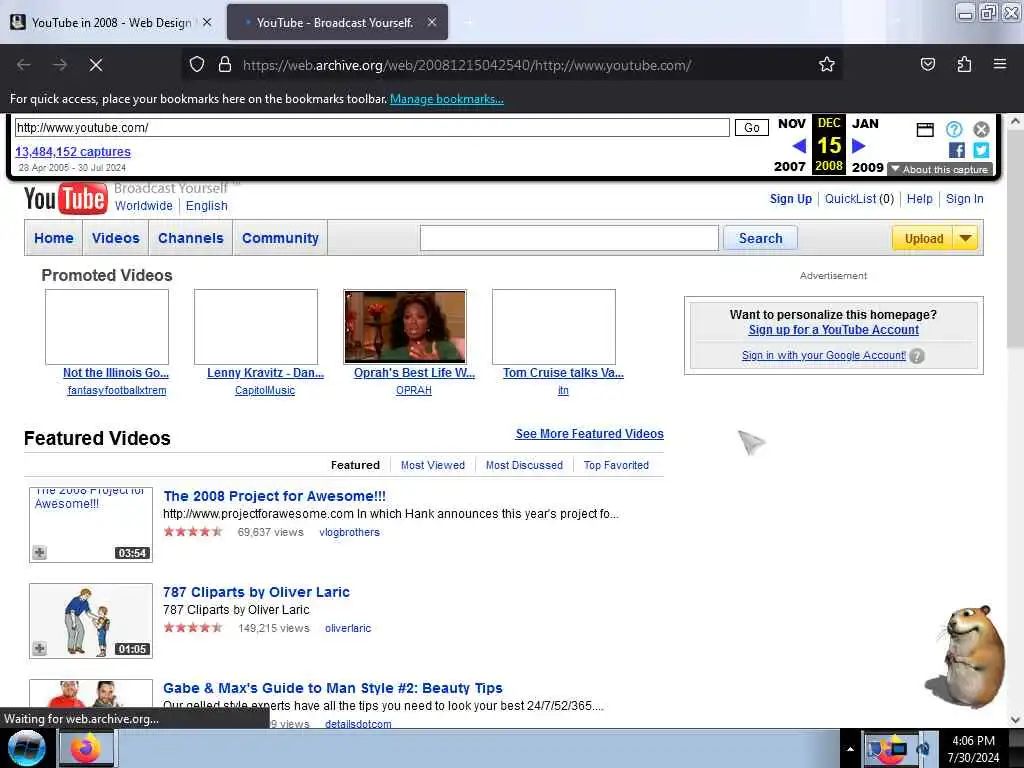
Task: Open the Worldwide location link
Action: 144,206
